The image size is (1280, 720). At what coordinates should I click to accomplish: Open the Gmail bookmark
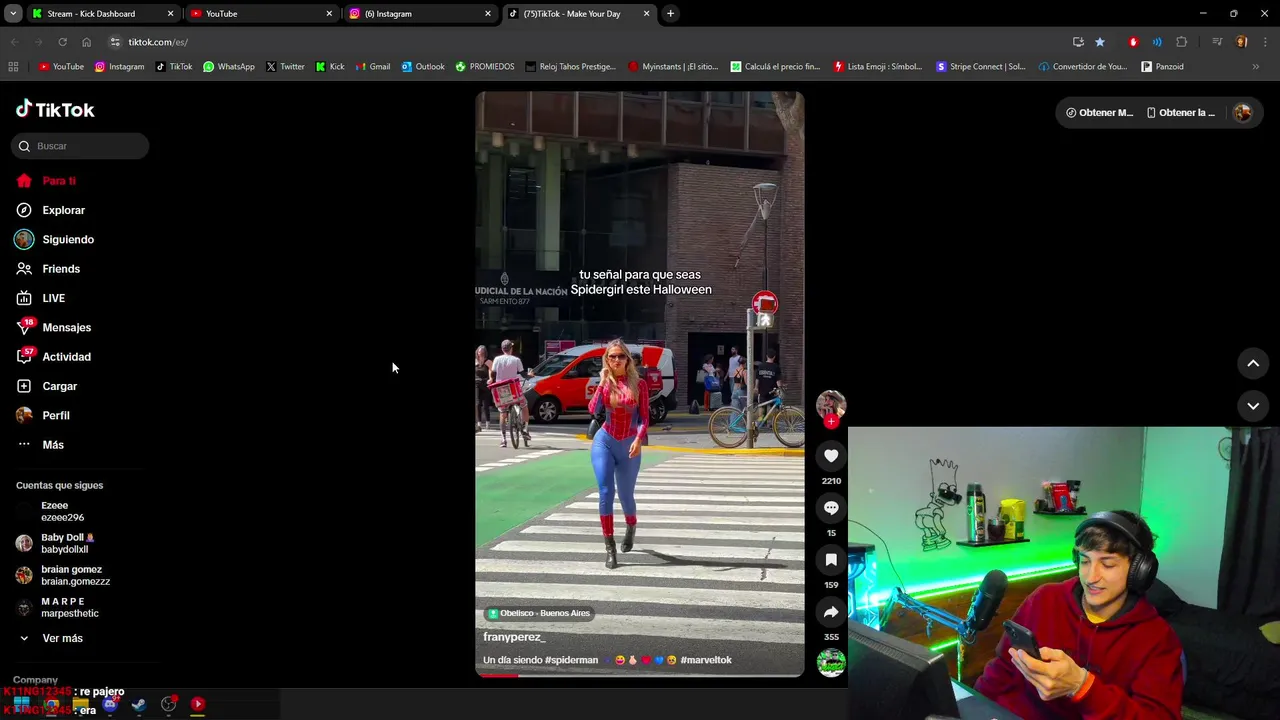(x=372, y=67)
